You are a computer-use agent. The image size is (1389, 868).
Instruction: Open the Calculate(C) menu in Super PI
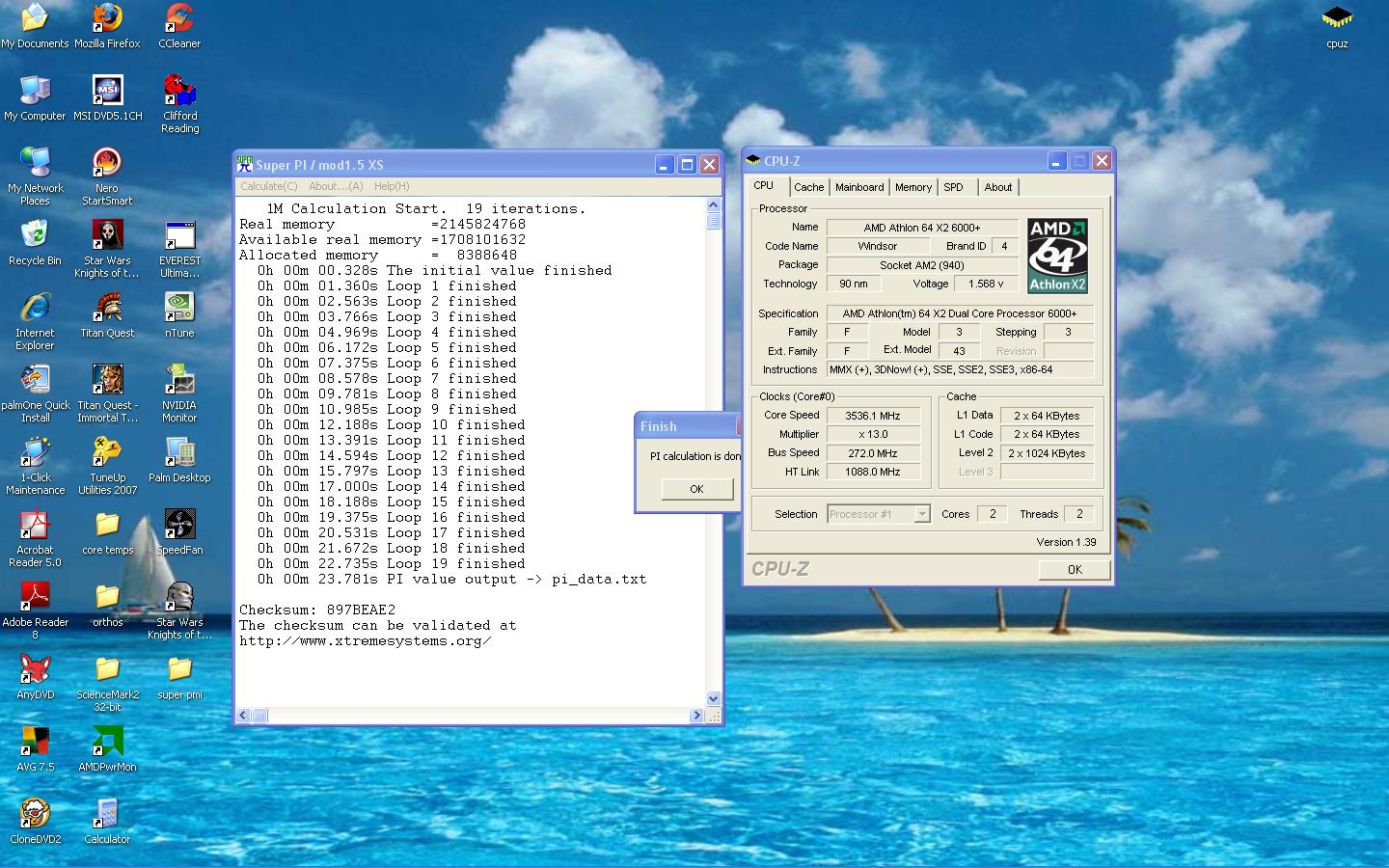268,186
